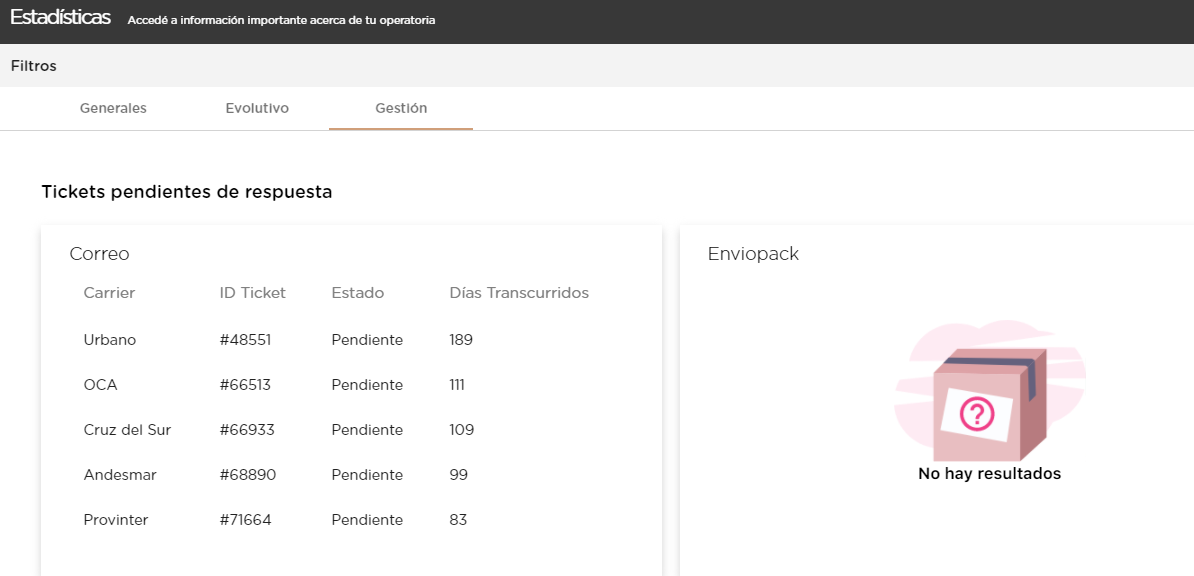
Task: Click the 189 days value
Action: coord(461,340)
